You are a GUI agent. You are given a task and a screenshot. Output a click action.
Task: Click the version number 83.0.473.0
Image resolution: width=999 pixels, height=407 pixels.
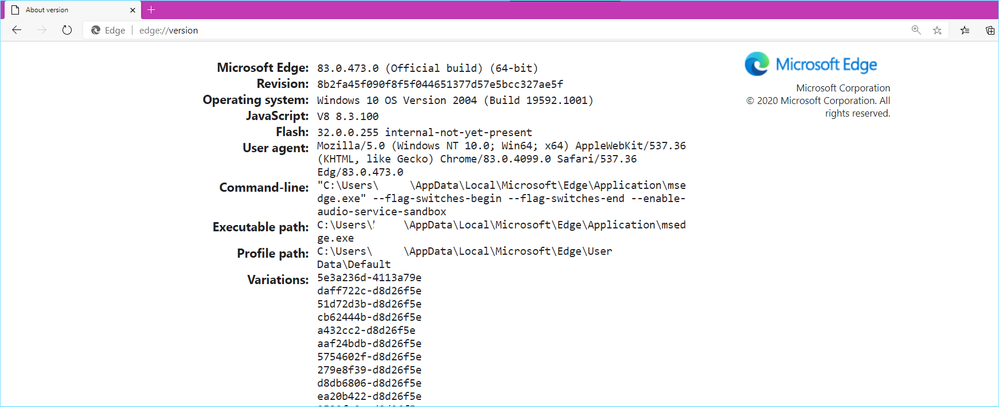point(349,68)
